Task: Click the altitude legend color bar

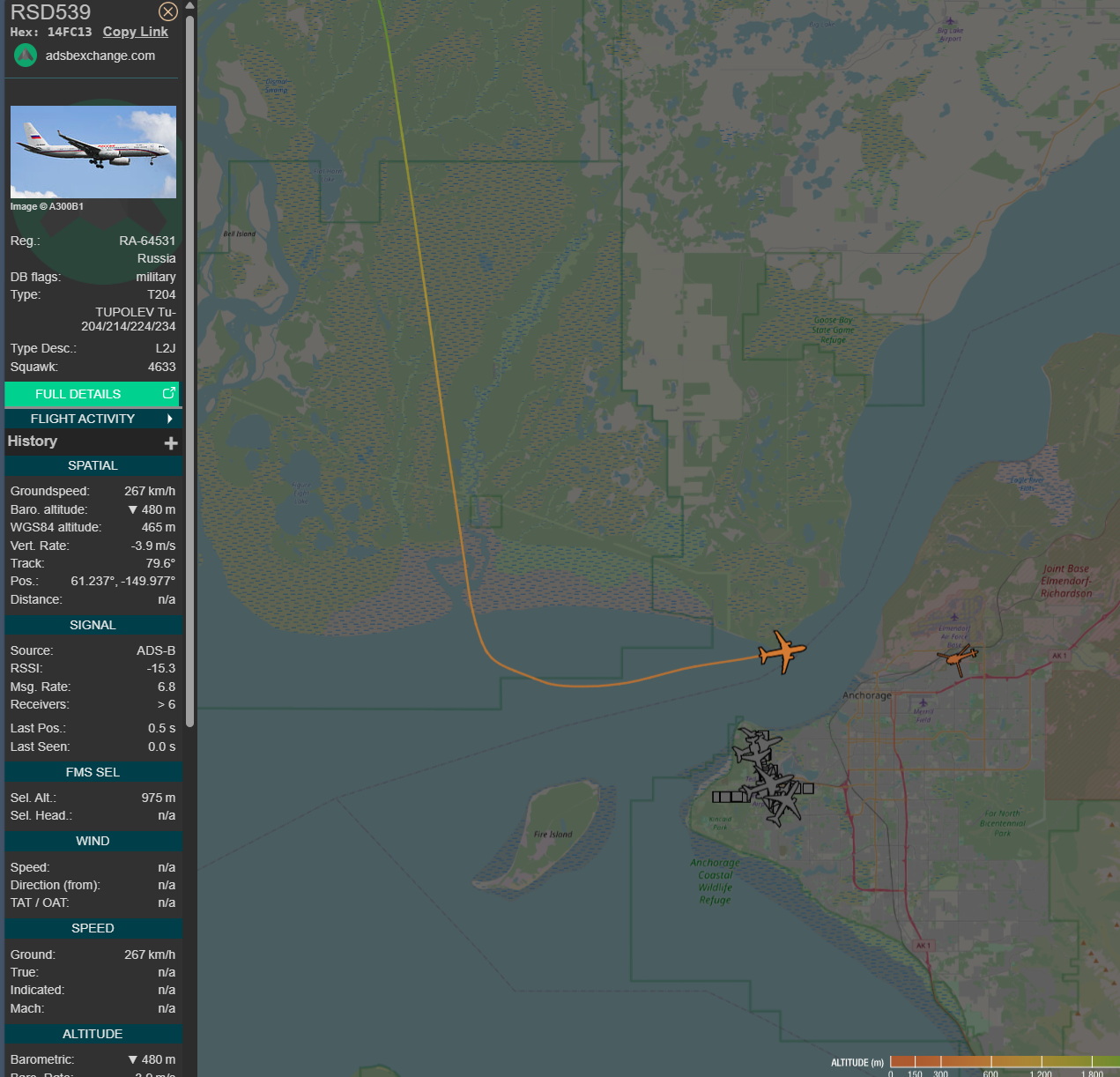Action: pyautogui.click(x=1005, y=1061)
